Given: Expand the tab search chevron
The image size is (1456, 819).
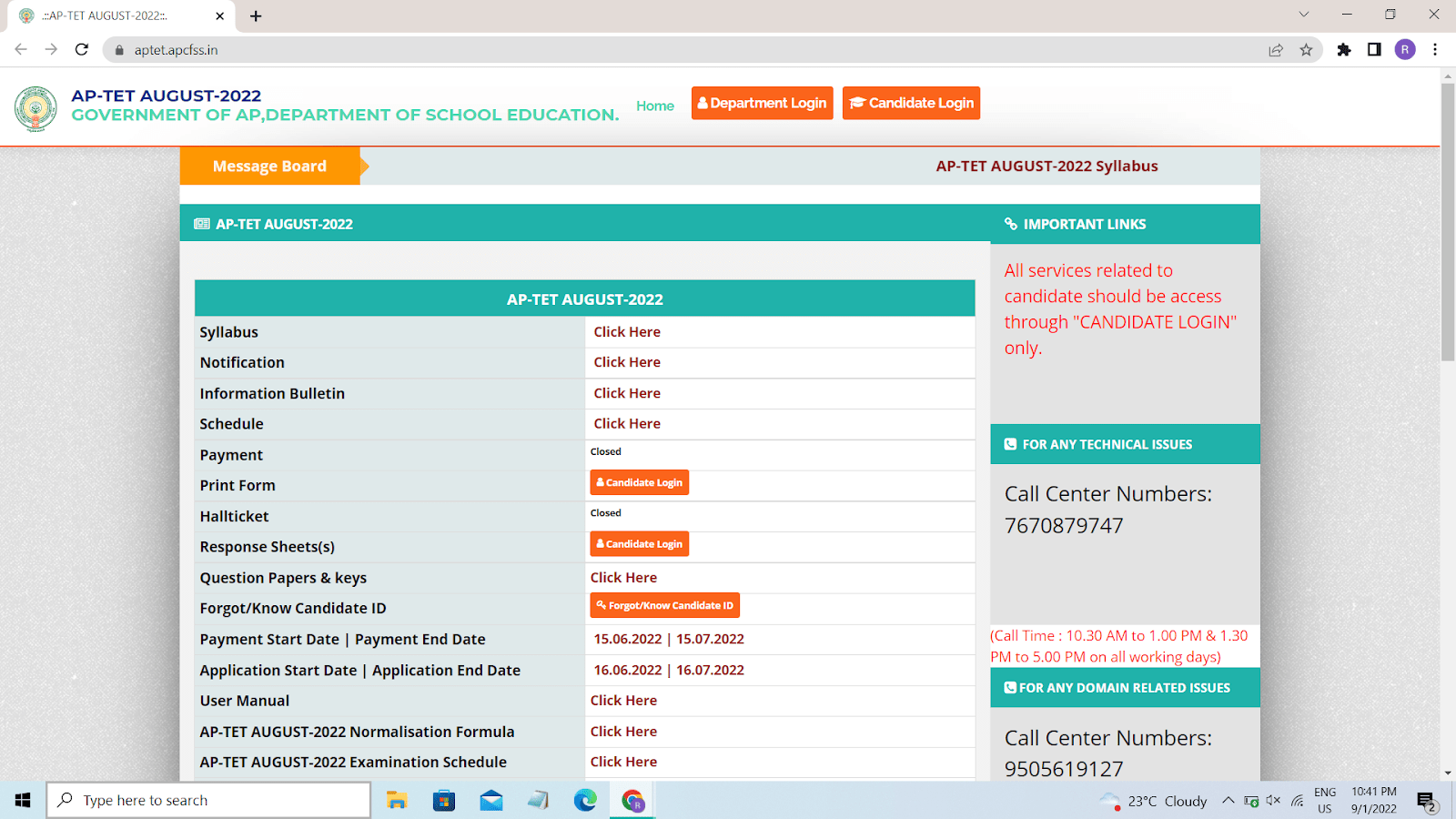Looking at the screenshot, I should click(1303, 14).
